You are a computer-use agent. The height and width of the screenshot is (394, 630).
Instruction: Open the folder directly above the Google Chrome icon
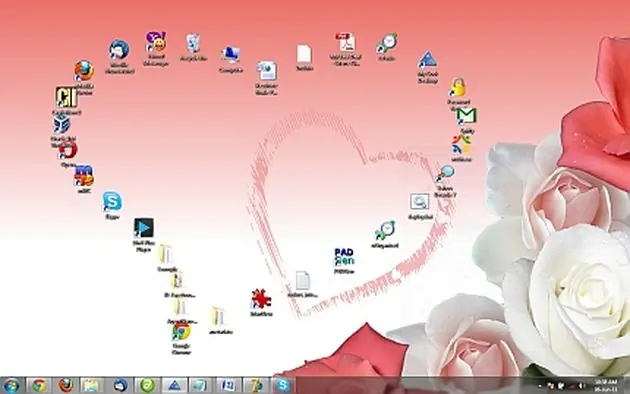click(180, 308)
